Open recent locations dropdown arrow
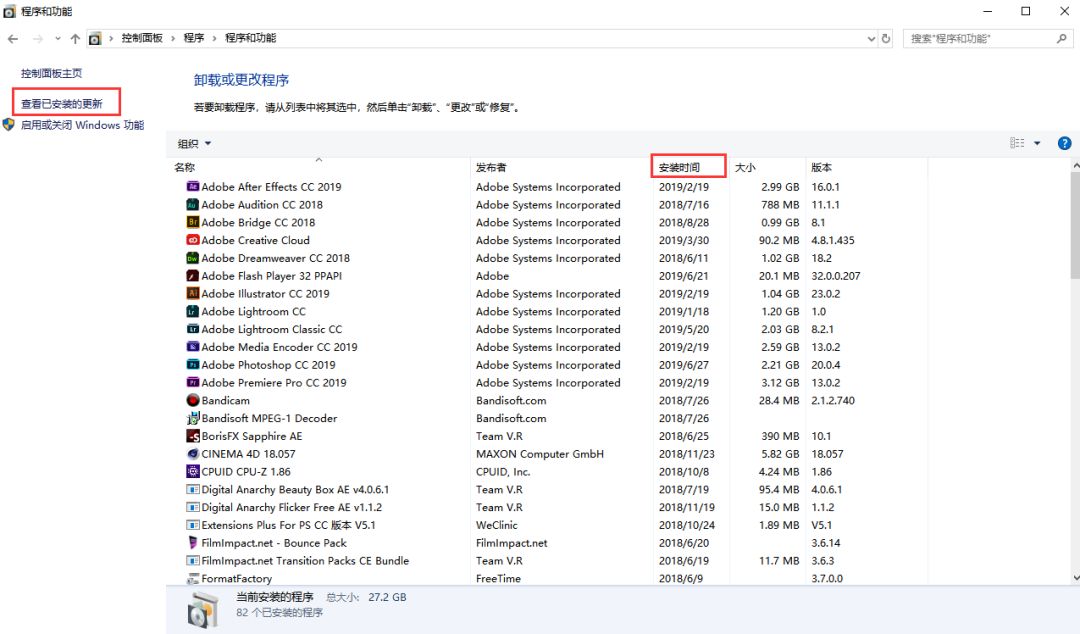This screenshot has height=634, width=1080. pyautogui.click(x=57, y=39)
